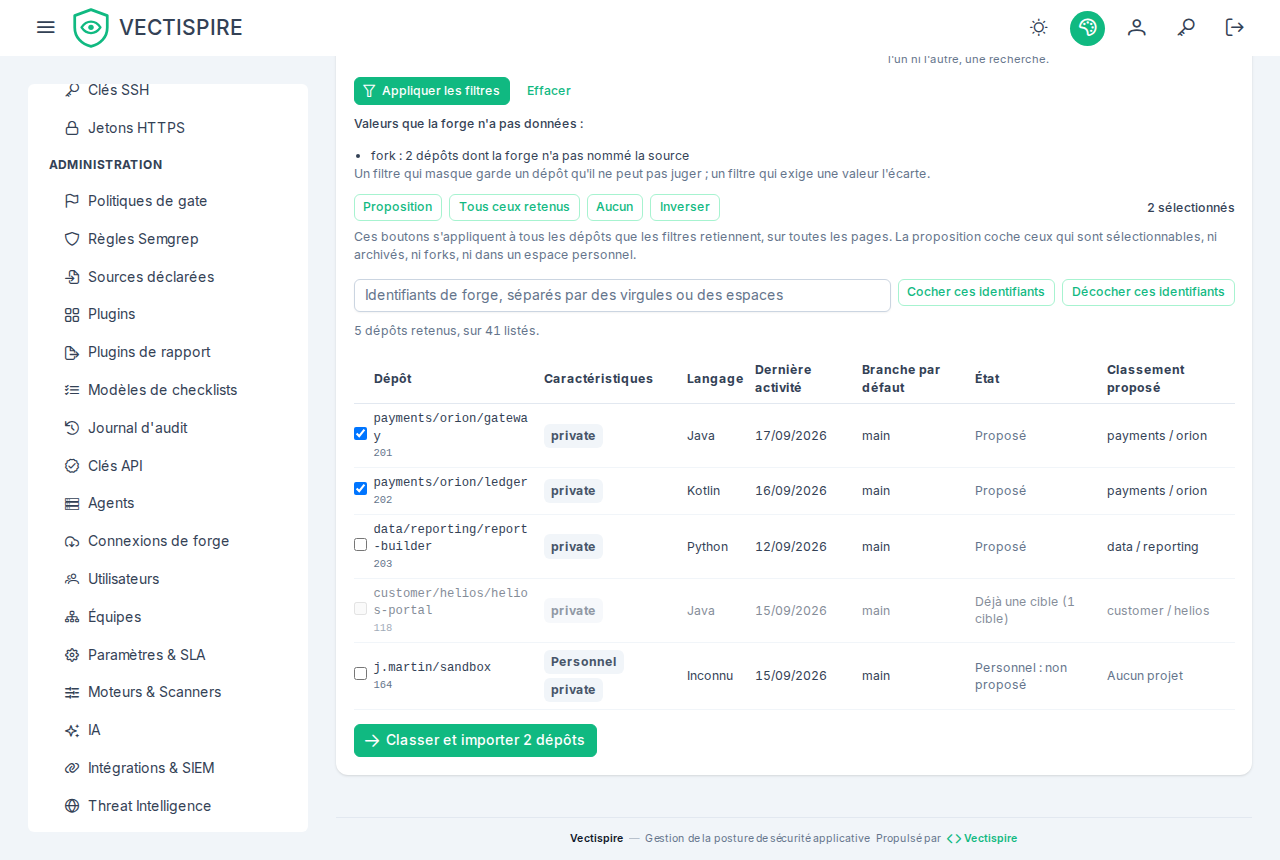Click Appliquer les filtres button
This screenshot has height=860, width=1280.
[x=432, y=91]
